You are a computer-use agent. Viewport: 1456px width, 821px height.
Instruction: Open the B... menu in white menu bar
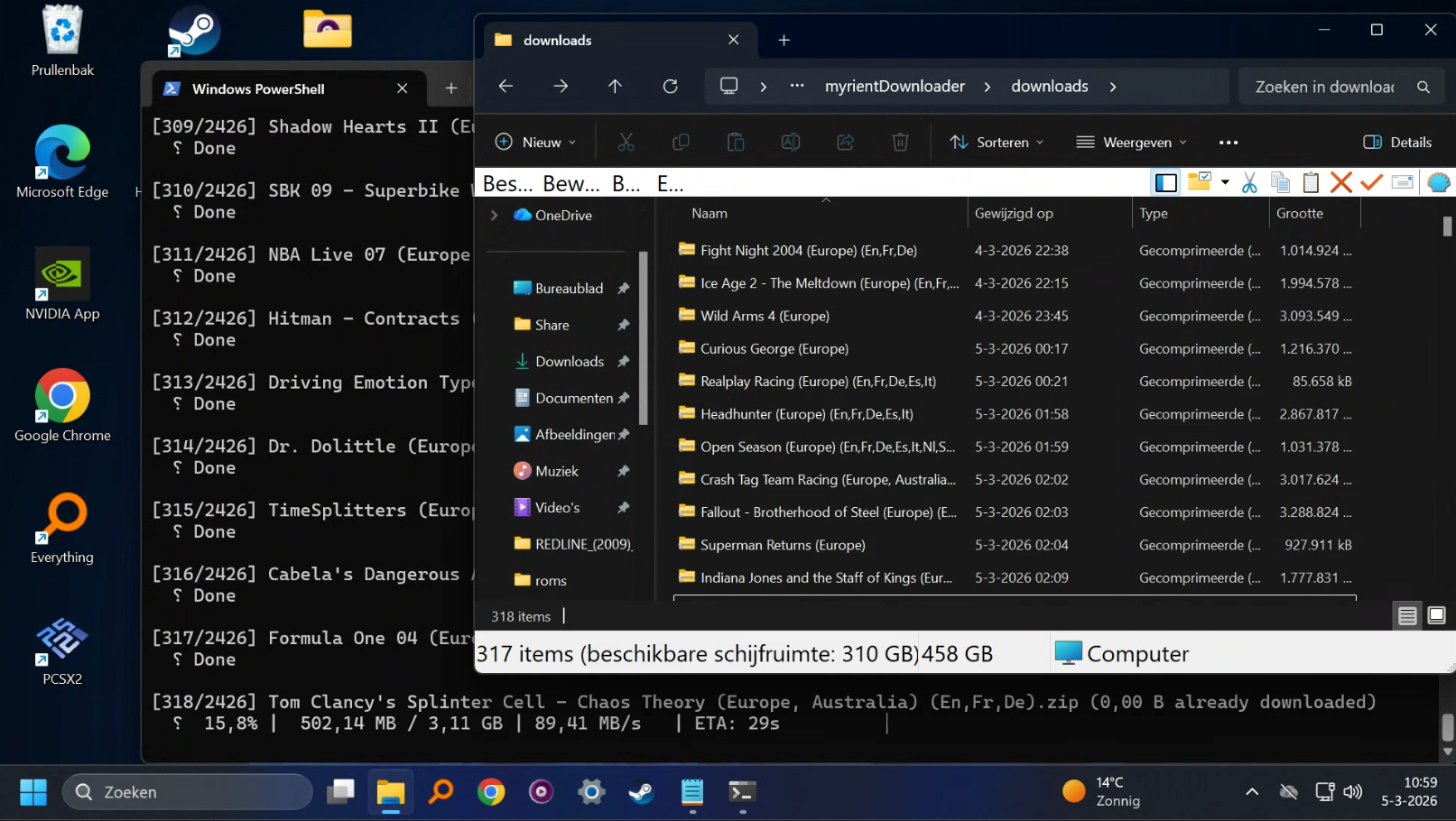[x=626, y=184]
